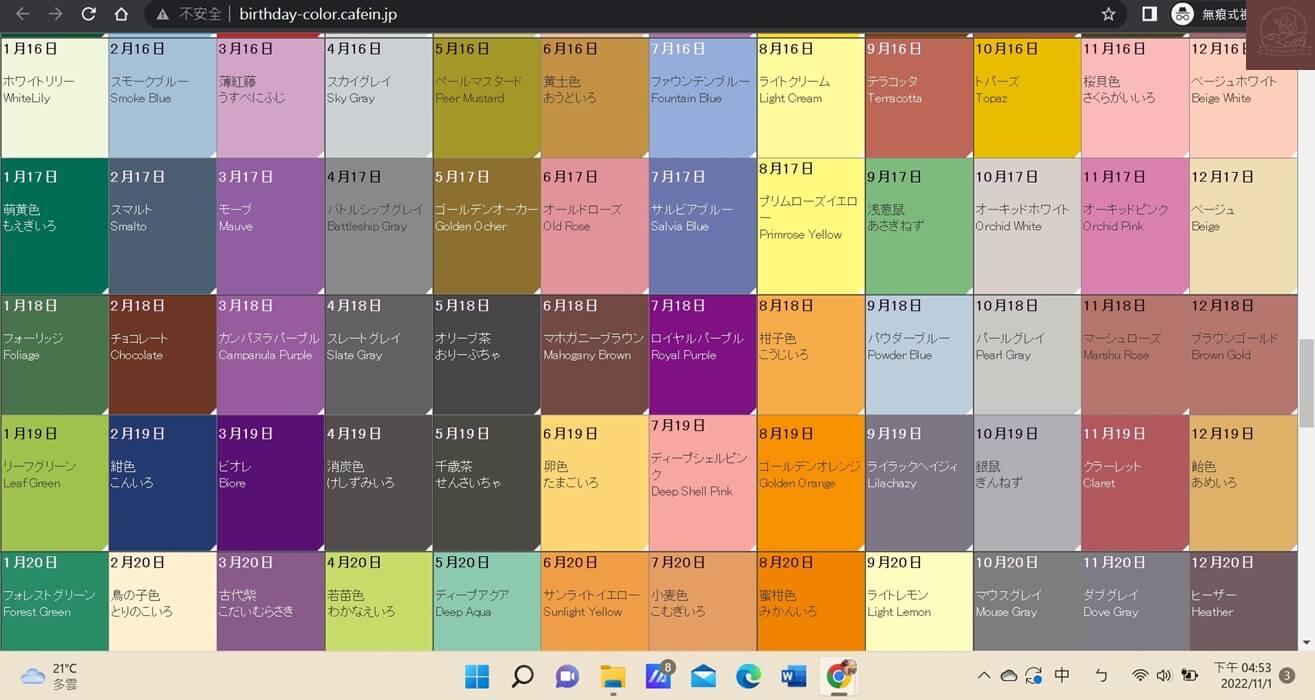Launch Microsoft Edge from the taskbar

(x=748, y=677)
